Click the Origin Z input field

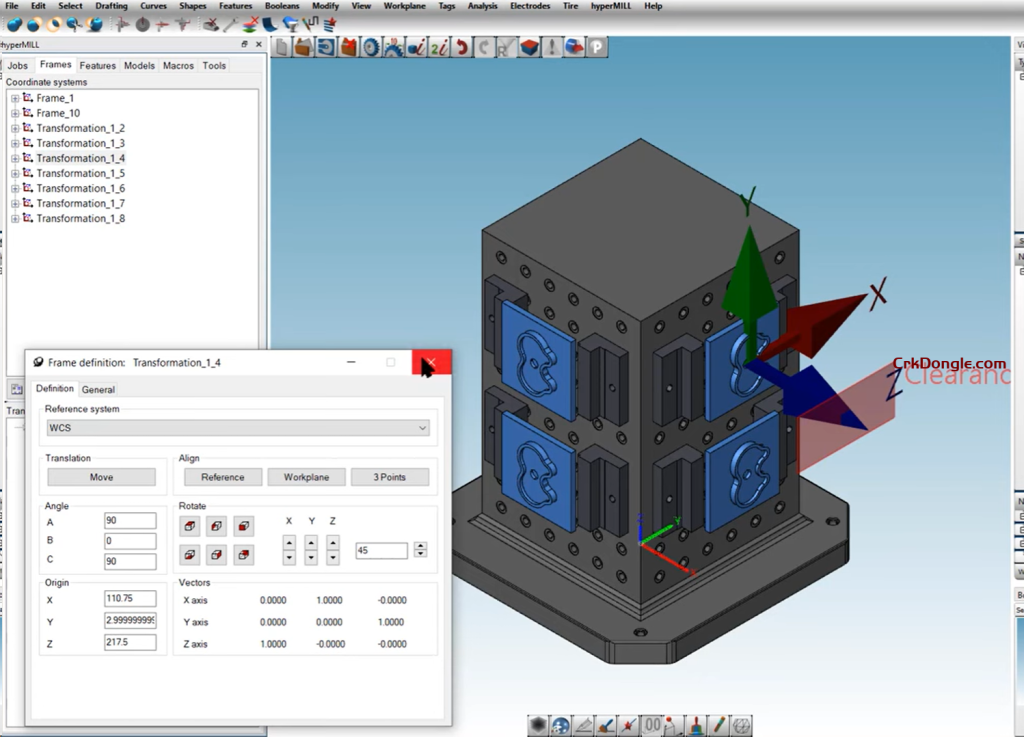click(x=130, y=642)
